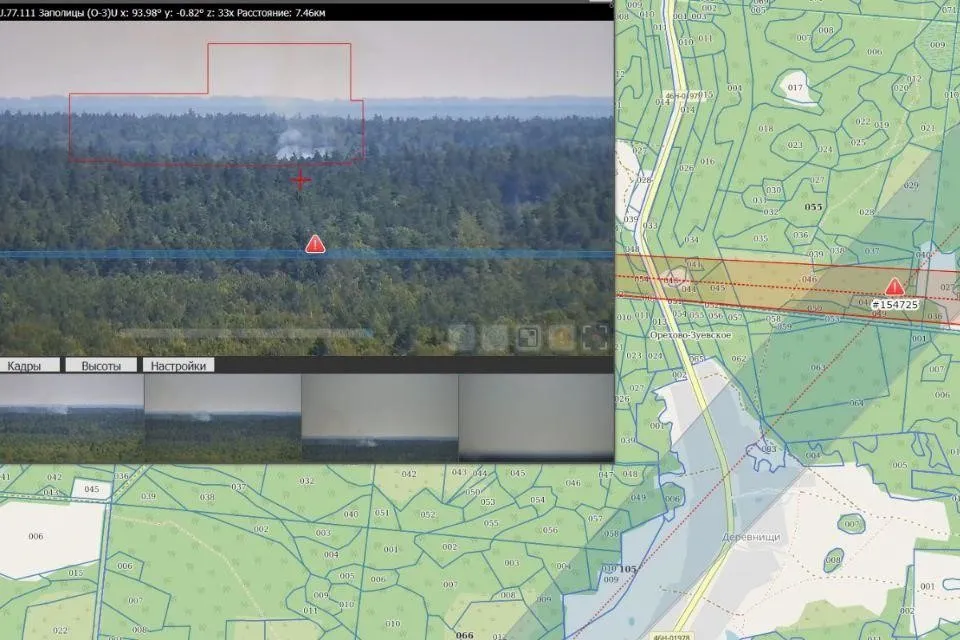This screenshot has height=640, width=960.
Task: Click the #154725 incident label on map
Action: [x=895, y=304]
